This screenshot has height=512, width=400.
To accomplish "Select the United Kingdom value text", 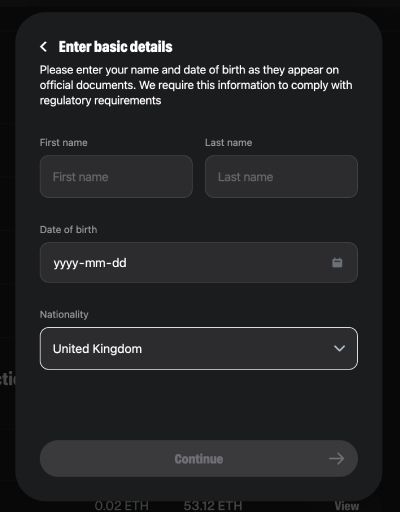I will click(97, 349).
